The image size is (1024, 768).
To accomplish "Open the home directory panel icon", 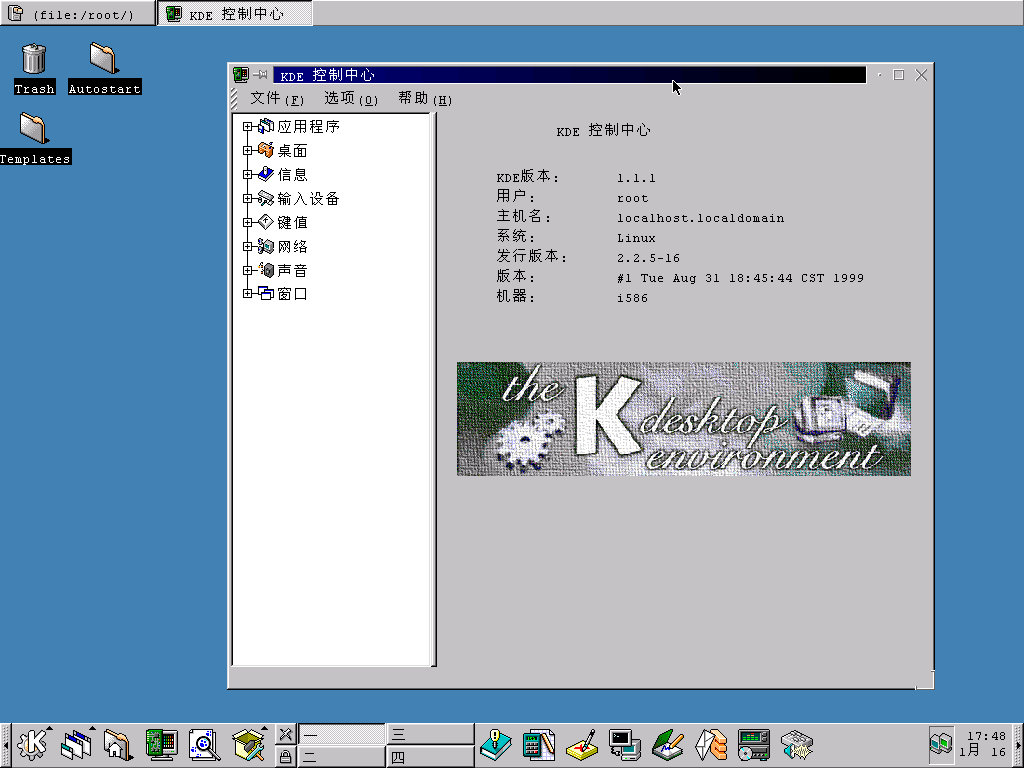I will (x=118, y=744).
